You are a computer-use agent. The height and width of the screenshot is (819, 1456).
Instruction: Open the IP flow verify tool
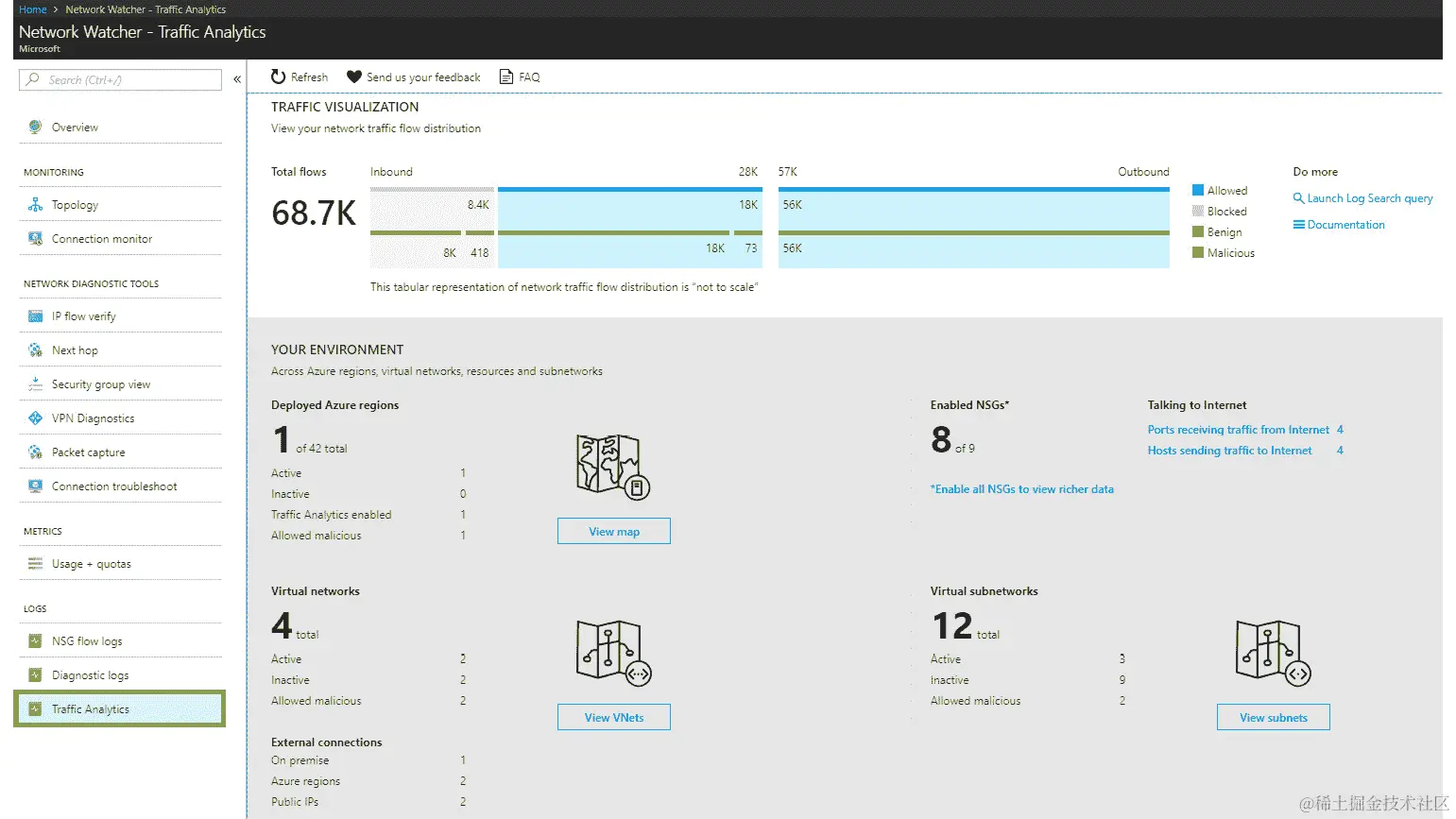82,316
